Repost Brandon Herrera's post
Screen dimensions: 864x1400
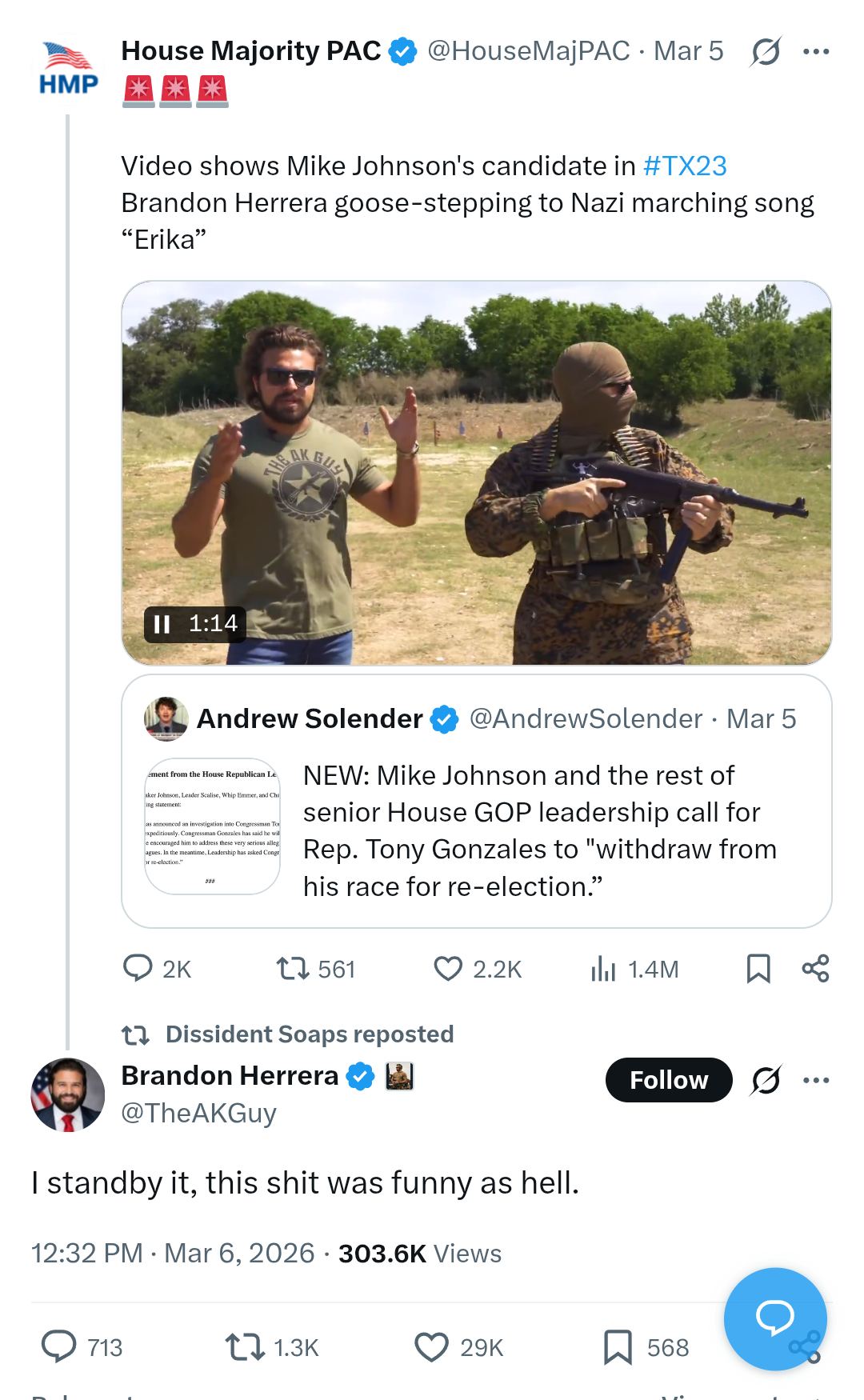tap(245, 1347)
